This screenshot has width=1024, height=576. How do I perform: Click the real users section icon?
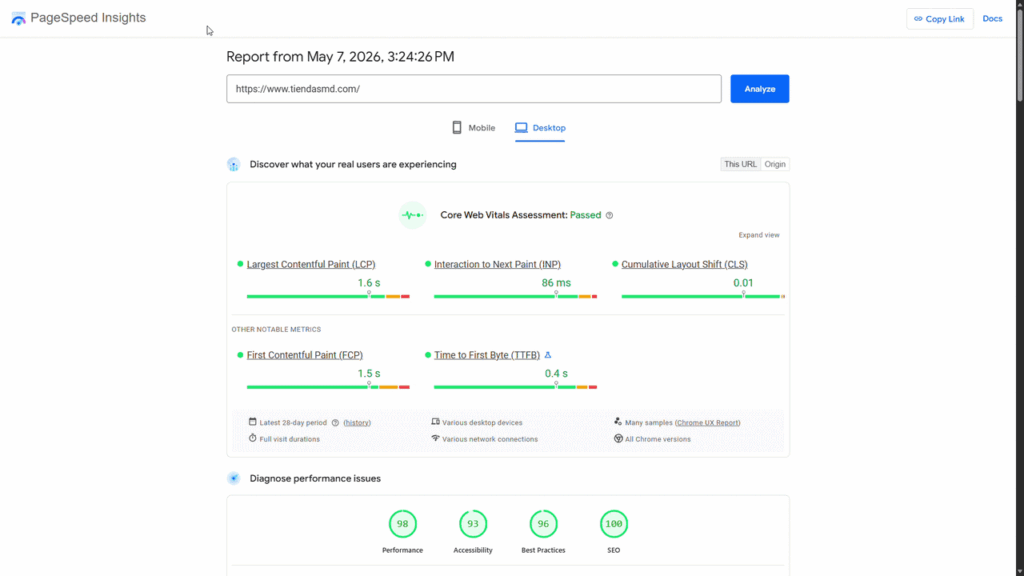click(233, 165)
